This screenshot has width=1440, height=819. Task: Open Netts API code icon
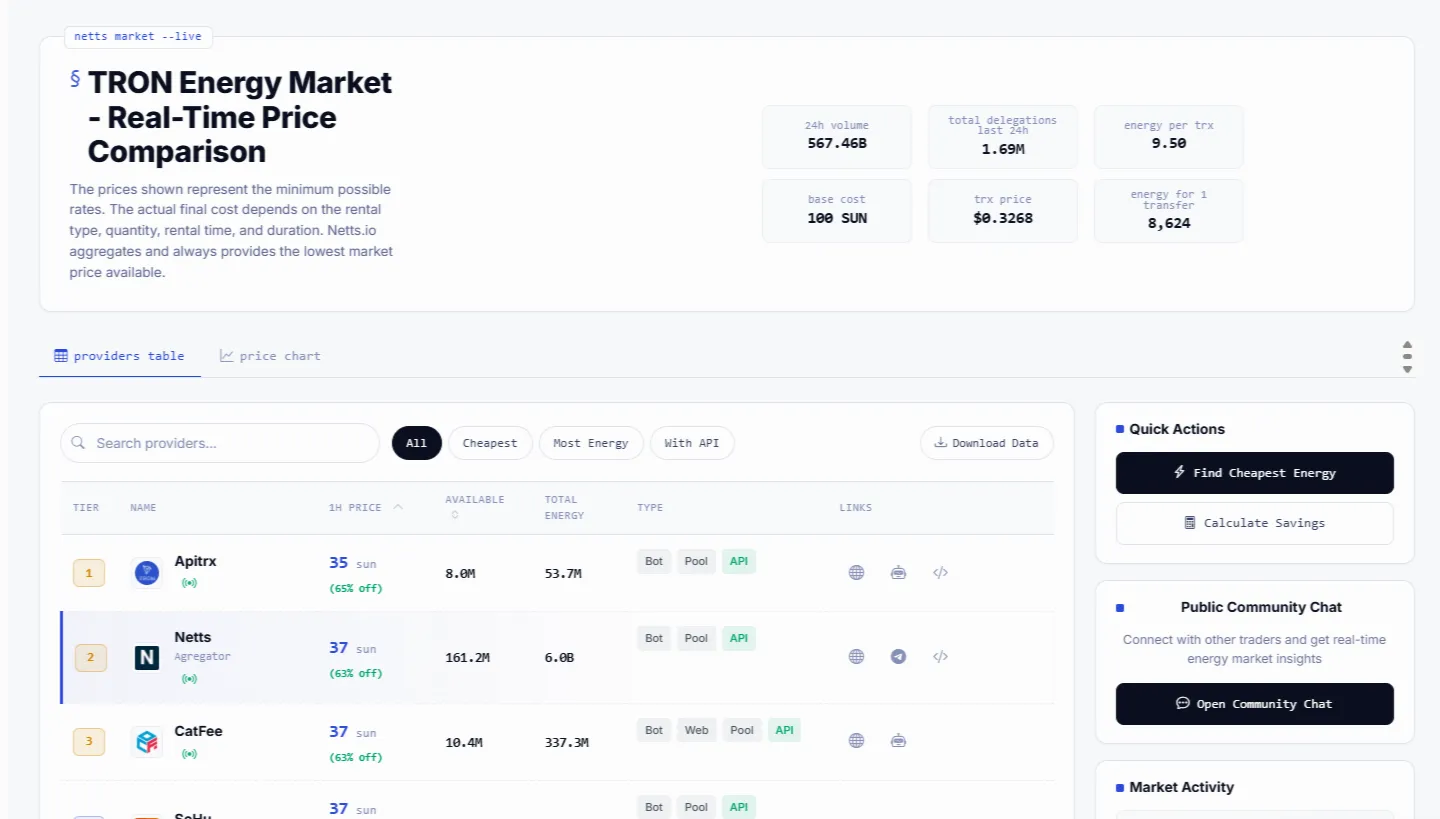[x=940, y=657]
